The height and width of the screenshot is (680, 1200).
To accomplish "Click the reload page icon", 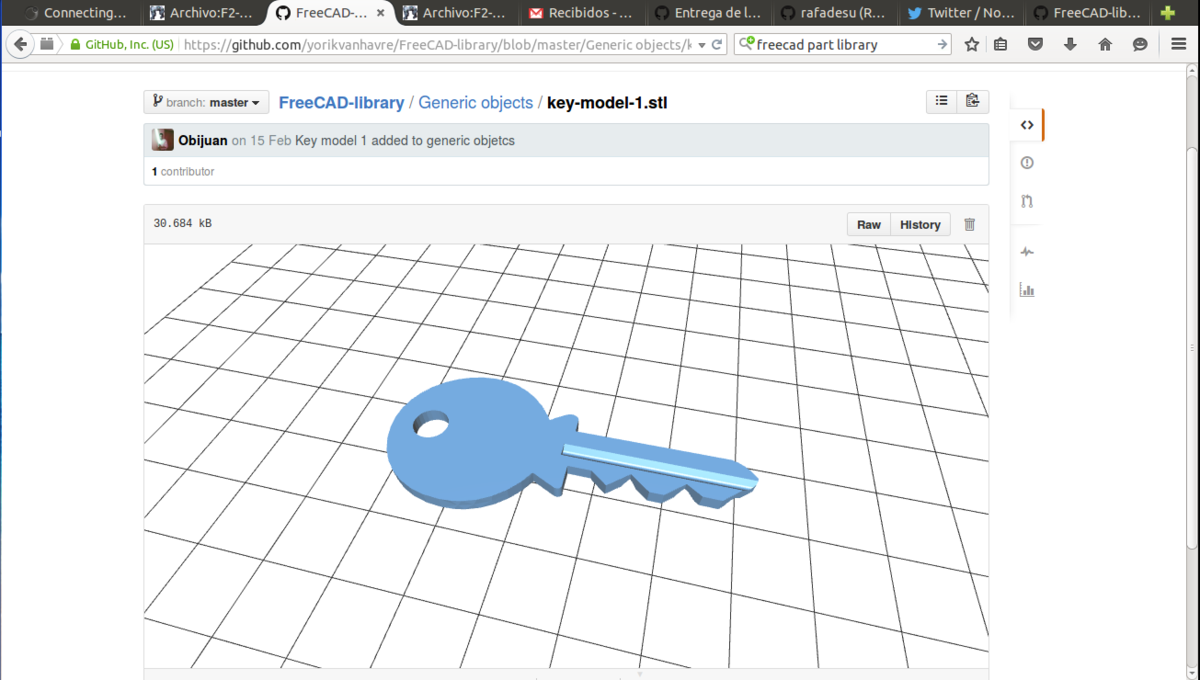I will [x=717, y=45].
